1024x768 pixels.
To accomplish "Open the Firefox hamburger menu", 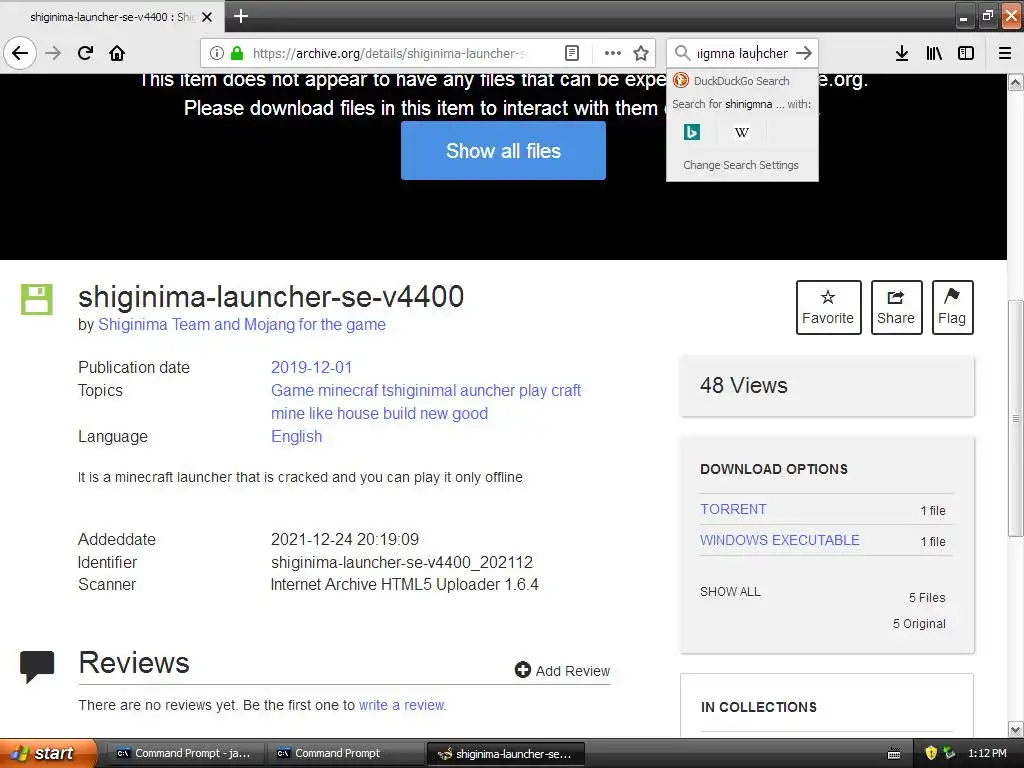I will pyautogui.click(x=1005, y=53).
